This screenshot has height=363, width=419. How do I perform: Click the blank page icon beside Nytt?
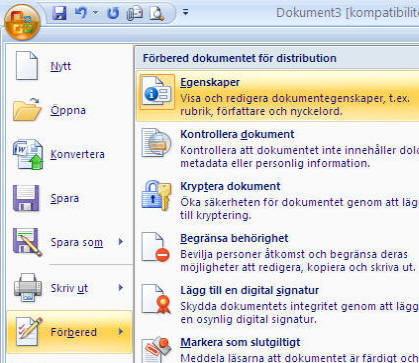27,66
